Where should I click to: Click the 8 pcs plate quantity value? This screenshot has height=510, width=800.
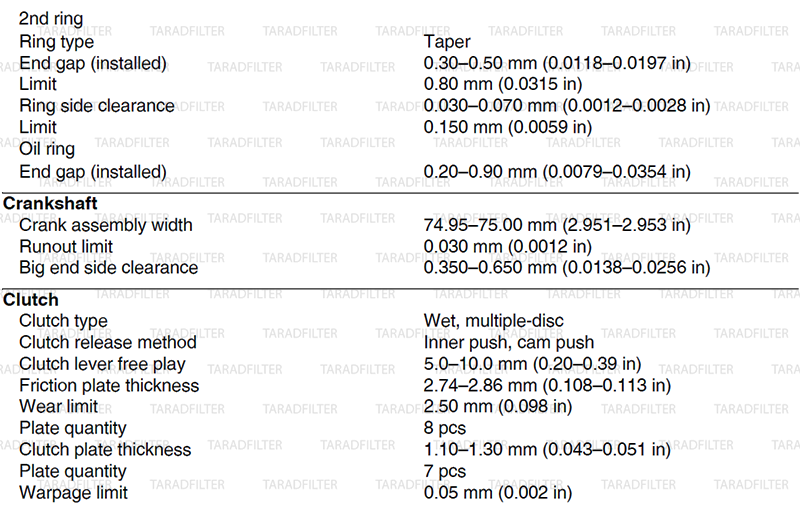445,428
